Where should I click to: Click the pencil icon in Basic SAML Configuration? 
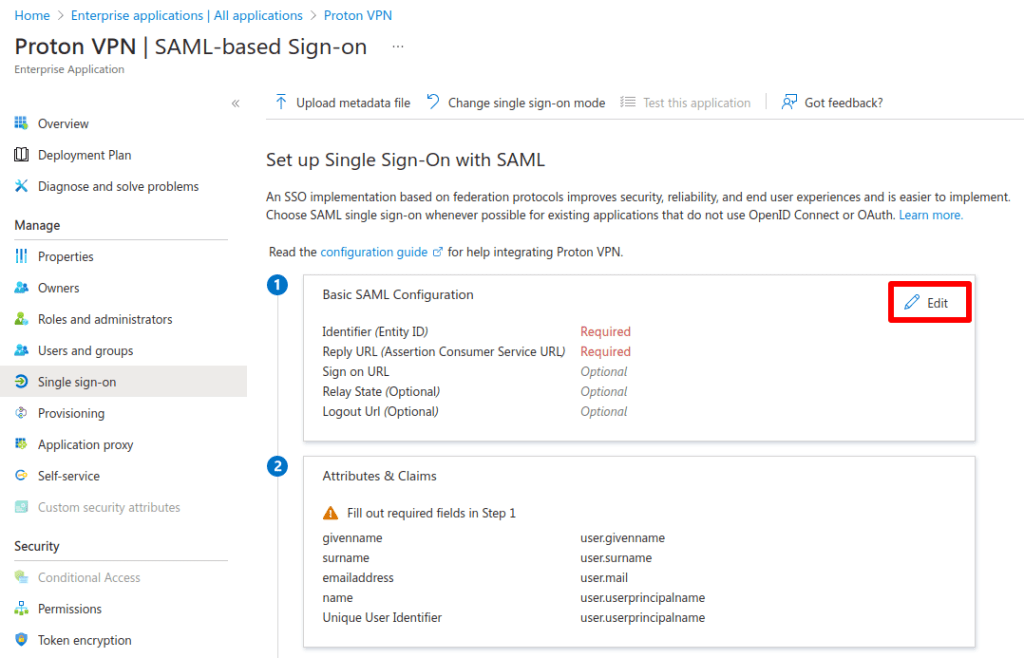(912, 302)
